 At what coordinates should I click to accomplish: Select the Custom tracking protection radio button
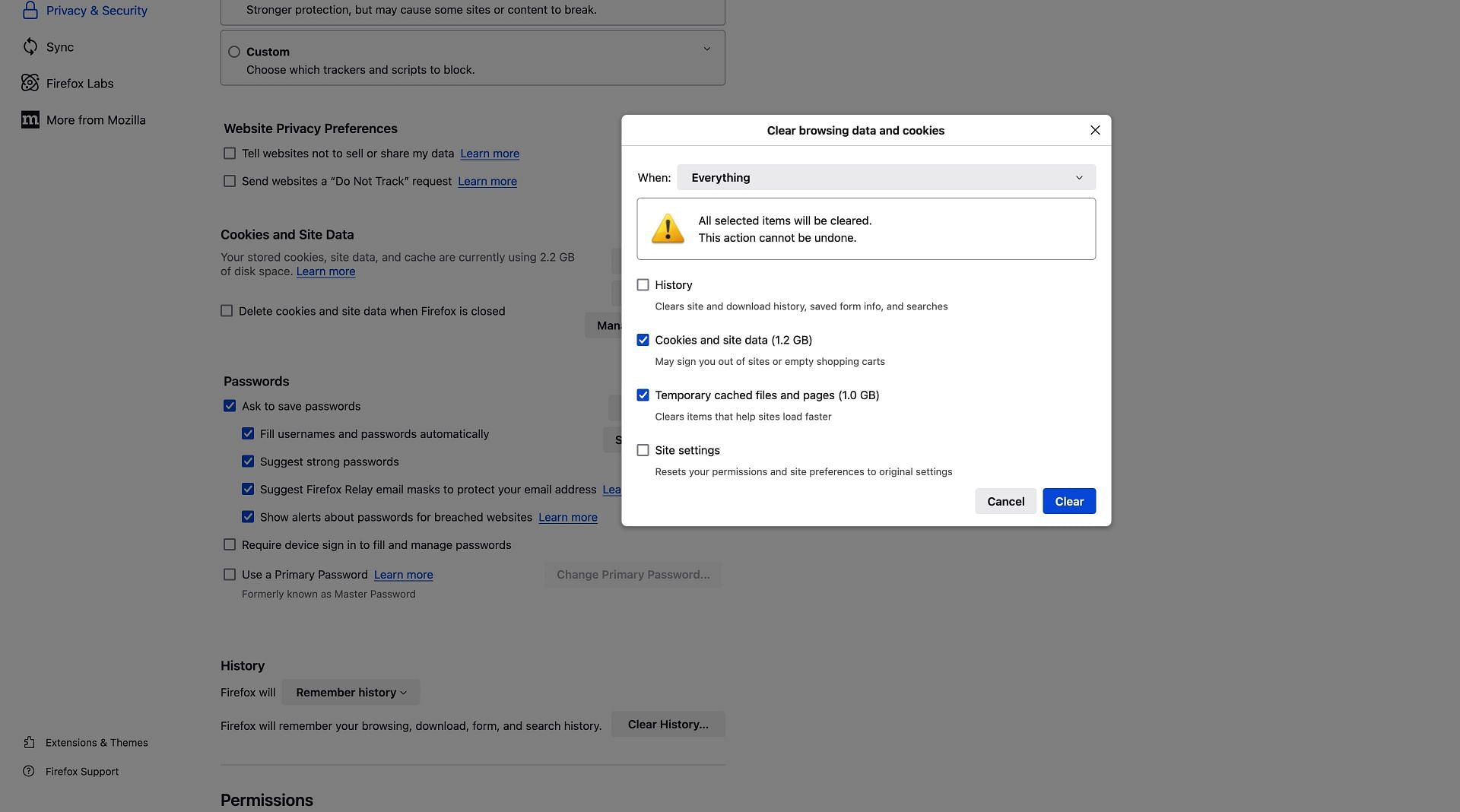point(234,52)
